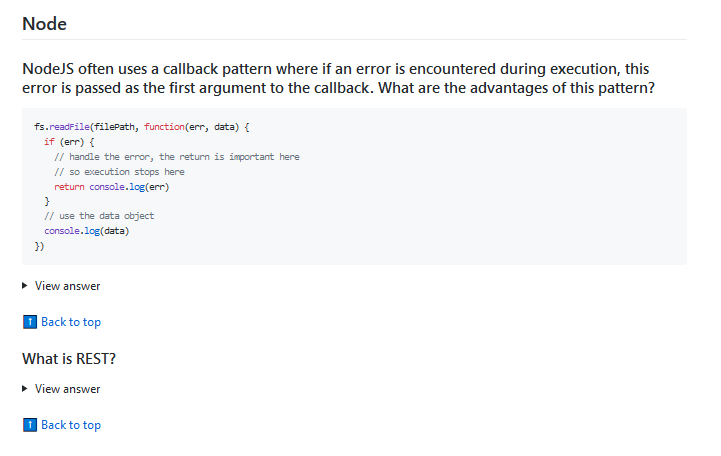Click the NodeJS callback pattern question heading
This screenshot has height=456, width=721.
[x=338, y=78]
